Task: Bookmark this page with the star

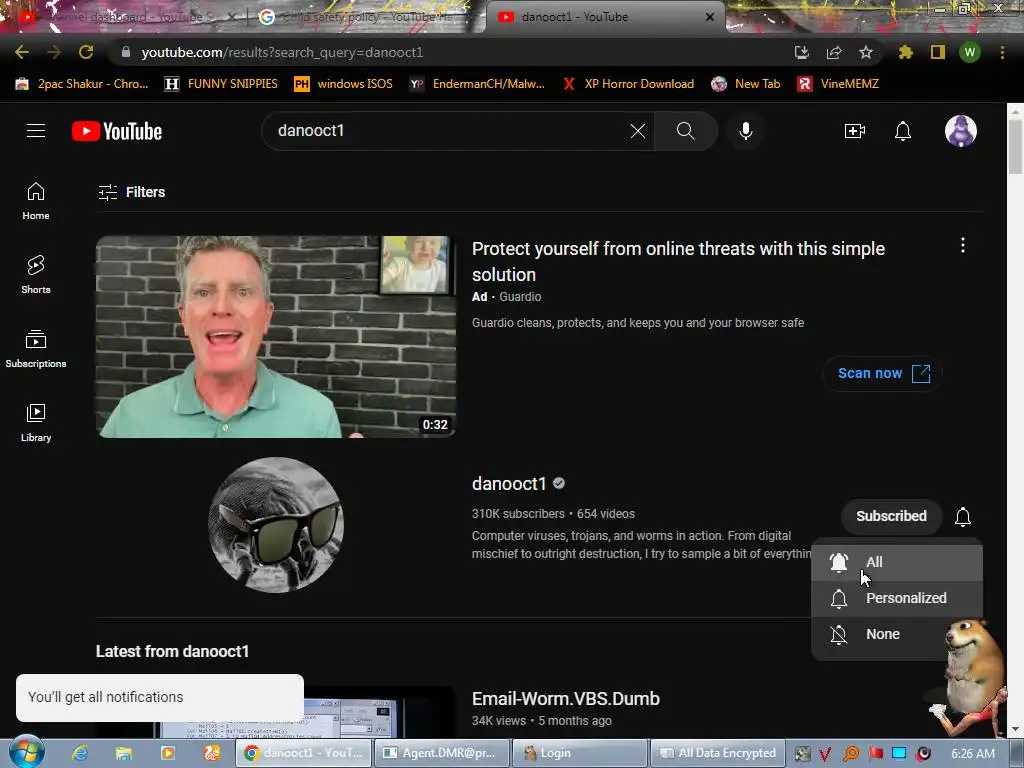Action: tap(865, 52)
